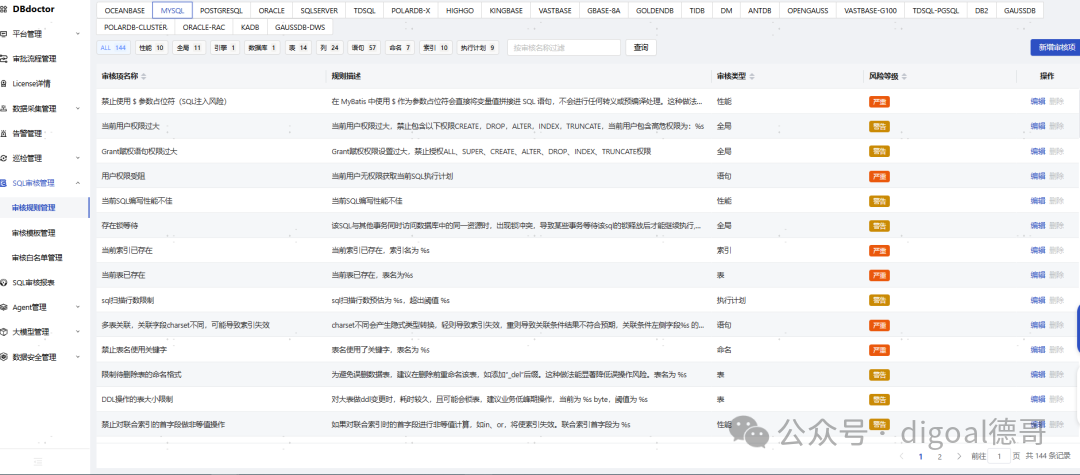Focus the audit item name filter field
This screenshot has width=1080, height=475.
click(x=563, y=48)
